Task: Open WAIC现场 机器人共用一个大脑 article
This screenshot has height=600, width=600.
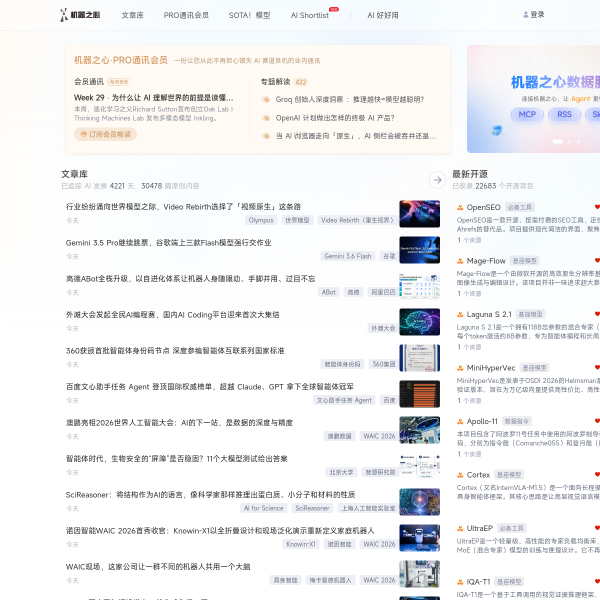Action: [158, 567]
